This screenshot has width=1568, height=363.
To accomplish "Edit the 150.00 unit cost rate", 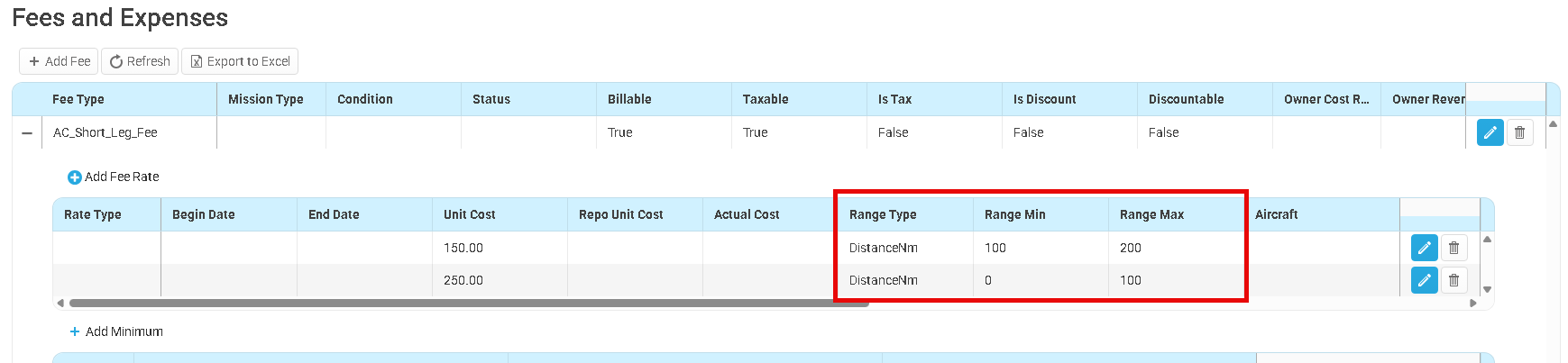I will (x=1424, y=248).
